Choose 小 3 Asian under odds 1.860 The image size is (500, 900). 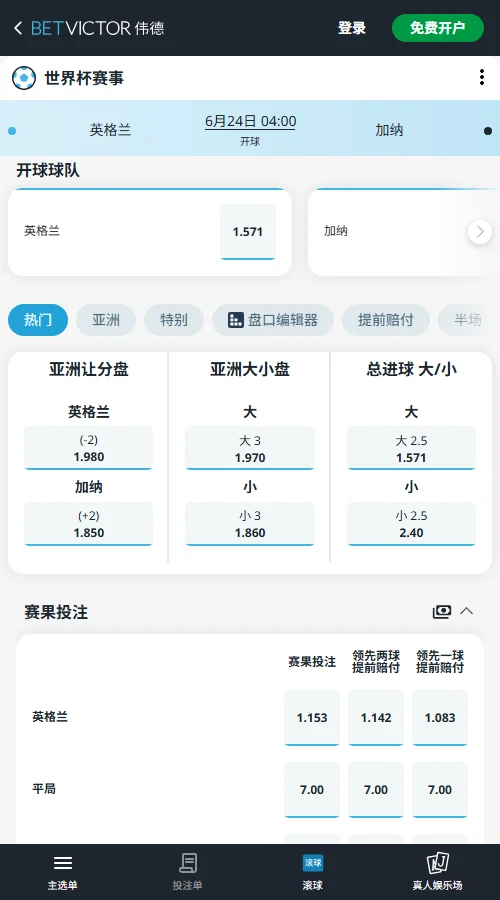[x=250, y=524]
